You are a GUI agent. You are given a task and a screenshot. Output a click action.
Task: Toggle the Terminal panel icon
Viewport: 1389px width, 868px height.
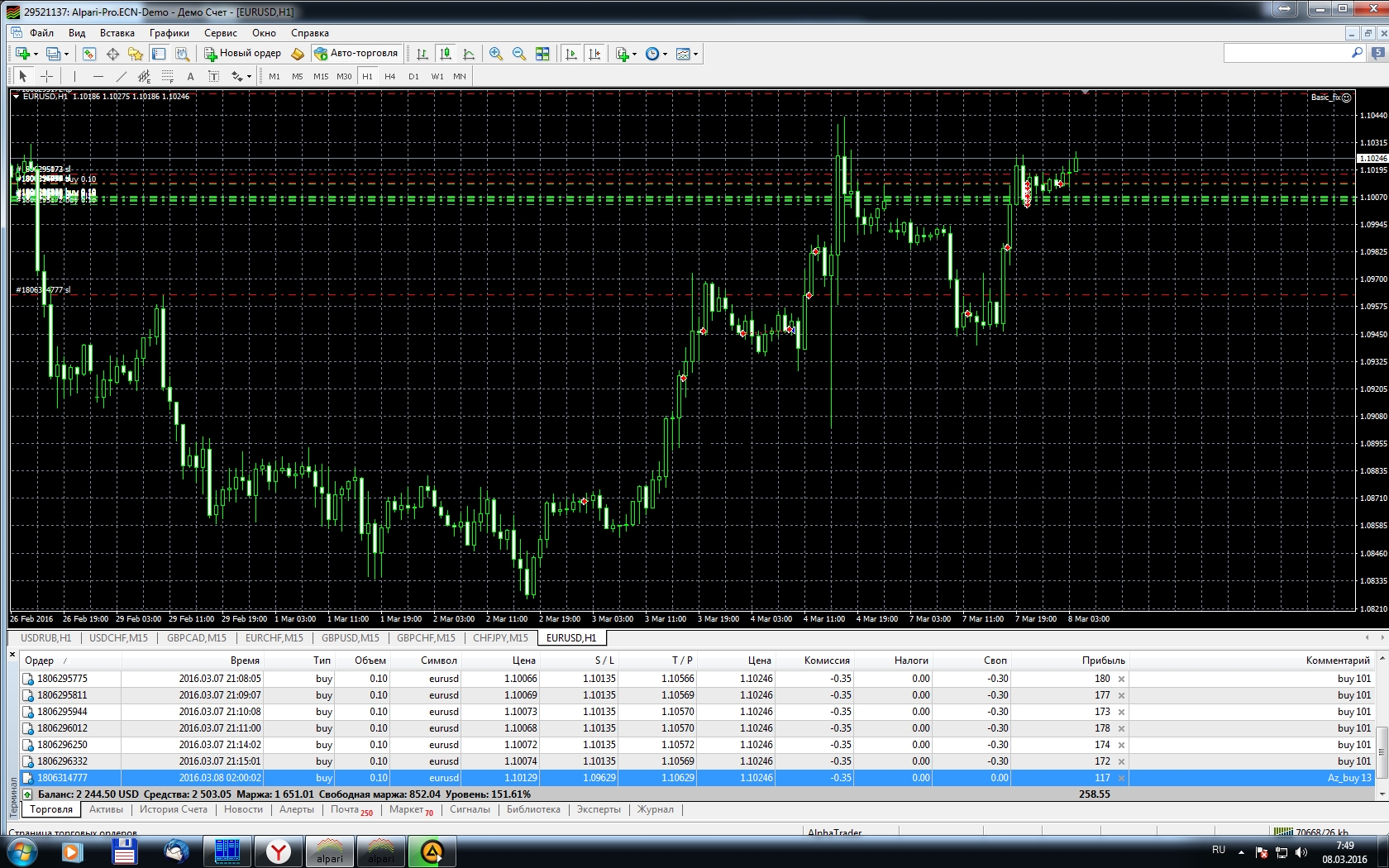159,54
